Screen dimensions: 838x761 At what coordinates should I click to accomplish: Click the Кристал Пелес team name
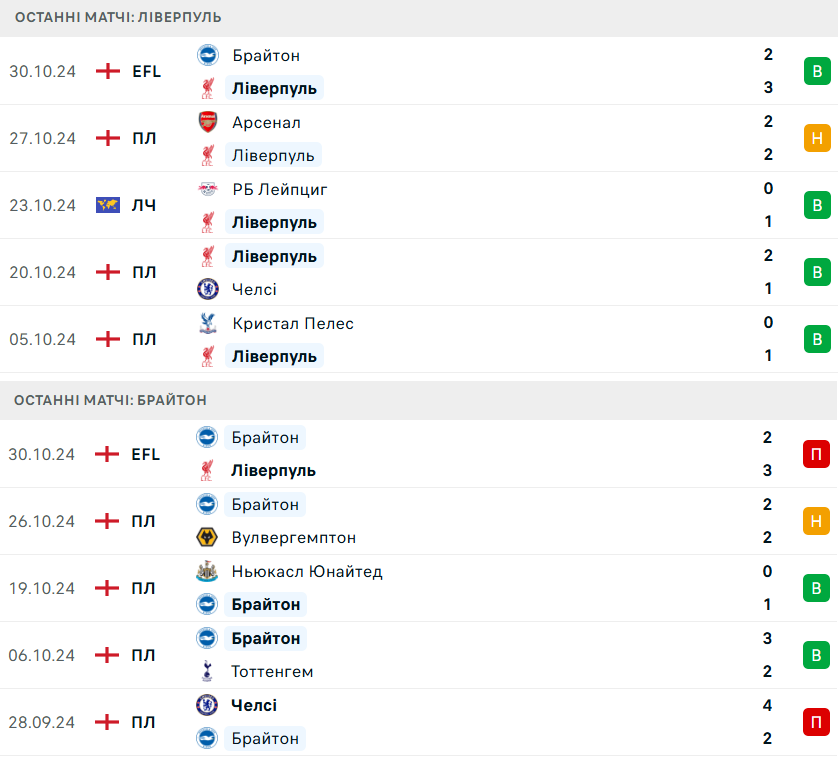tap(293, 323)
